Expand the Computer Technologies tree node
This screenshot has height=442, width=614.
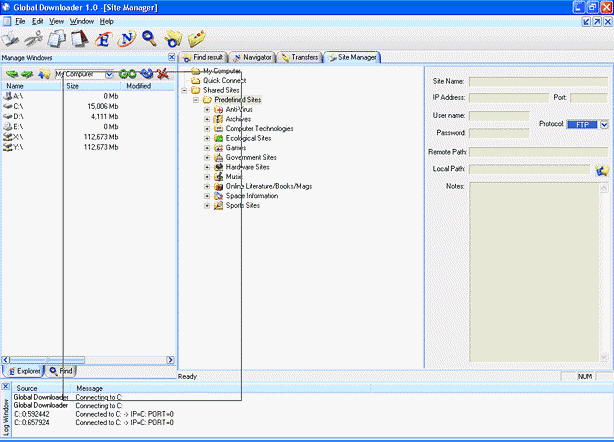coord(207,129)
